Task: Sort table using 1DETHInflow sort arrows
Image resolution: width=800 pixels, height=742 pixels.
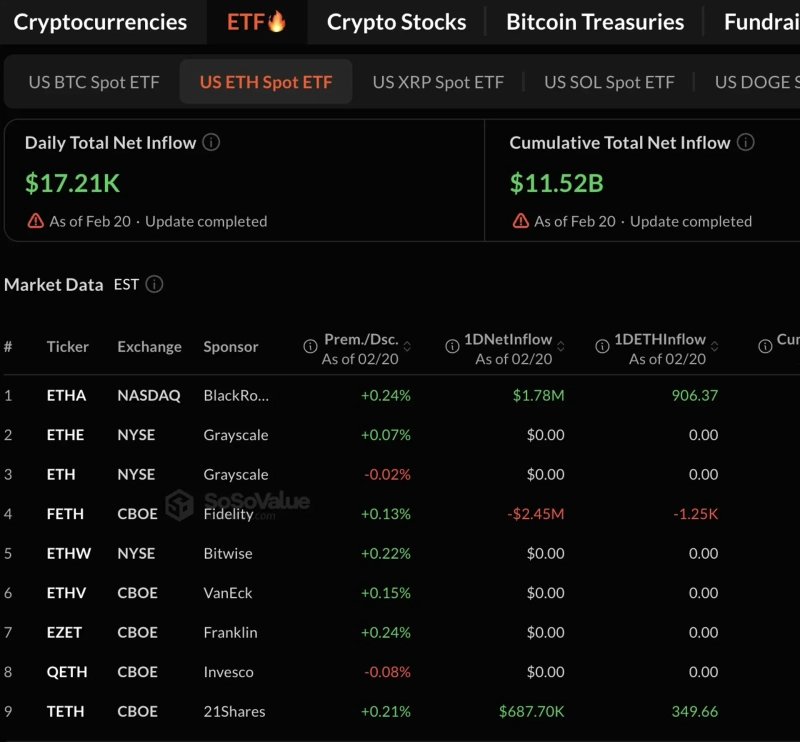Action: tap(714, 346)
